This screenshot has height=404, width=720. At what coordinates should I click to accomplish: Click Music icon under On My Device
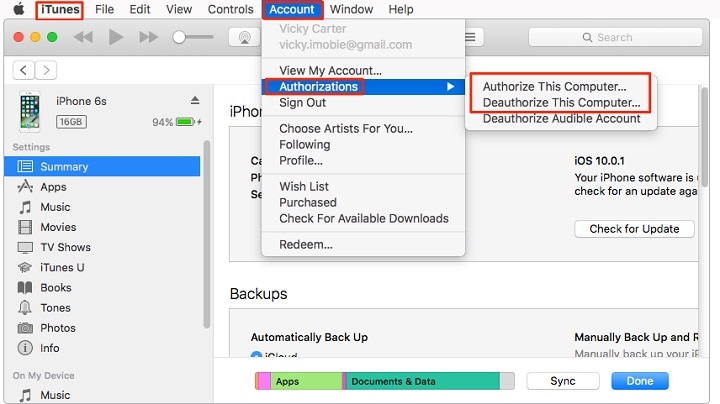(x=25, y=395)
